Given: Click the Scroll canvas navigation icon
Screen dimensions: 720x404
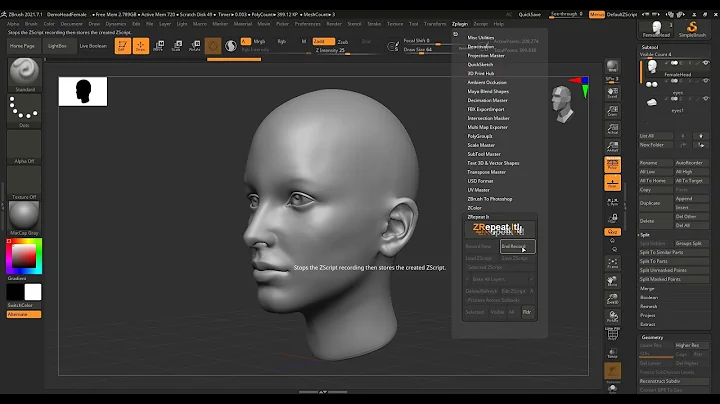Looking at the screenshot, I should pyautogui.click(x=612, y=93).
